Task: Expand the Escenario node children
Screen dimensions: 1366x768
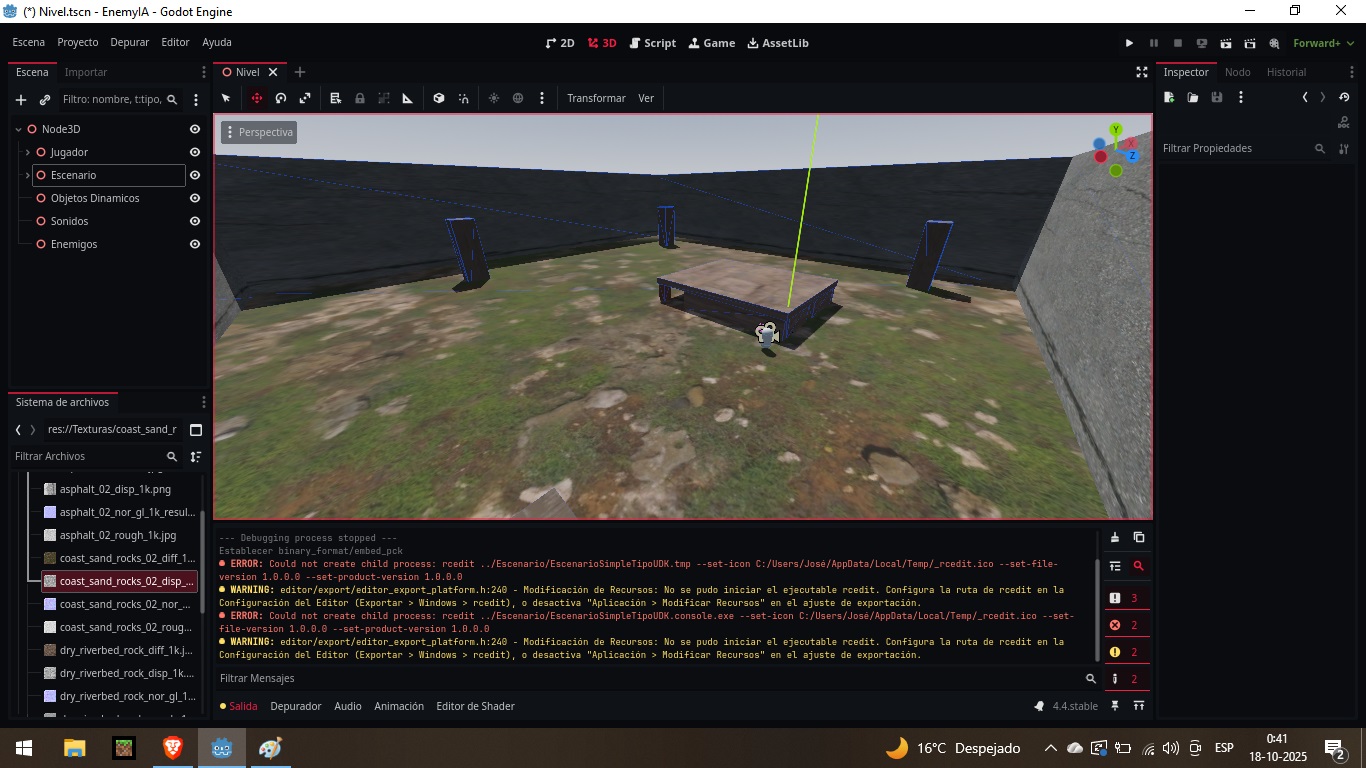Action: (x=27, y=175)
